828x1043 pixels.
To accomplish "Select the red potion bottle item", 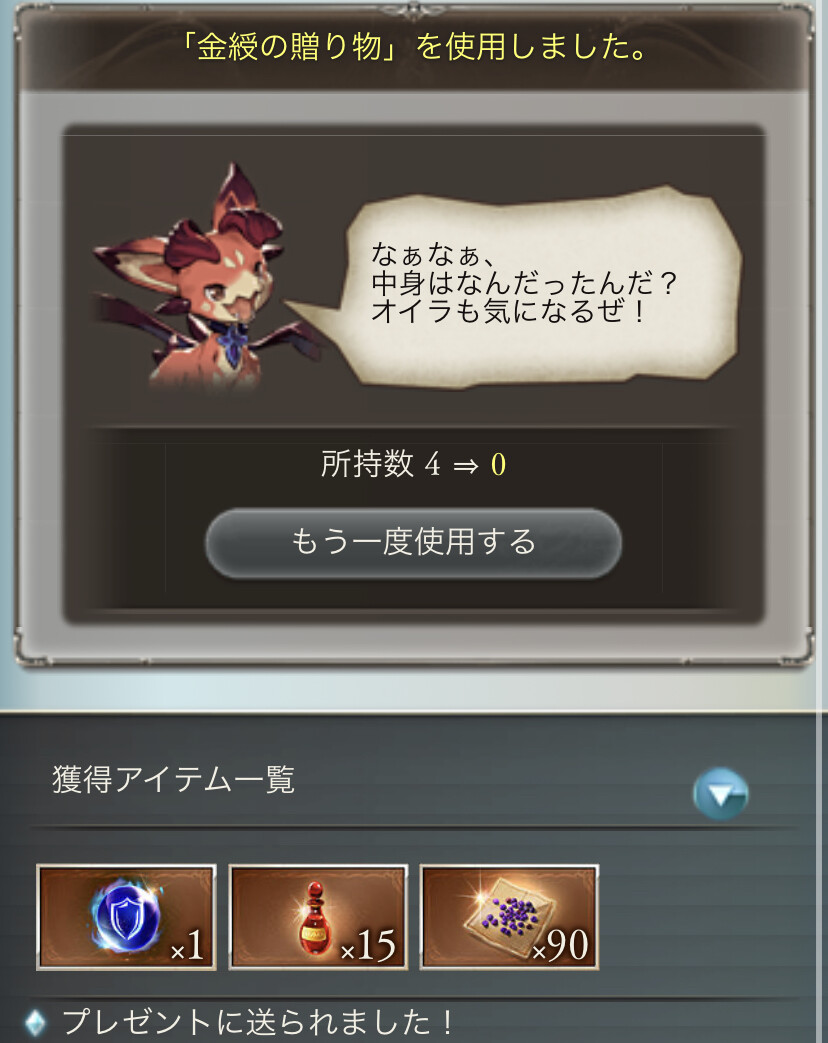I will tap(318, 917).
